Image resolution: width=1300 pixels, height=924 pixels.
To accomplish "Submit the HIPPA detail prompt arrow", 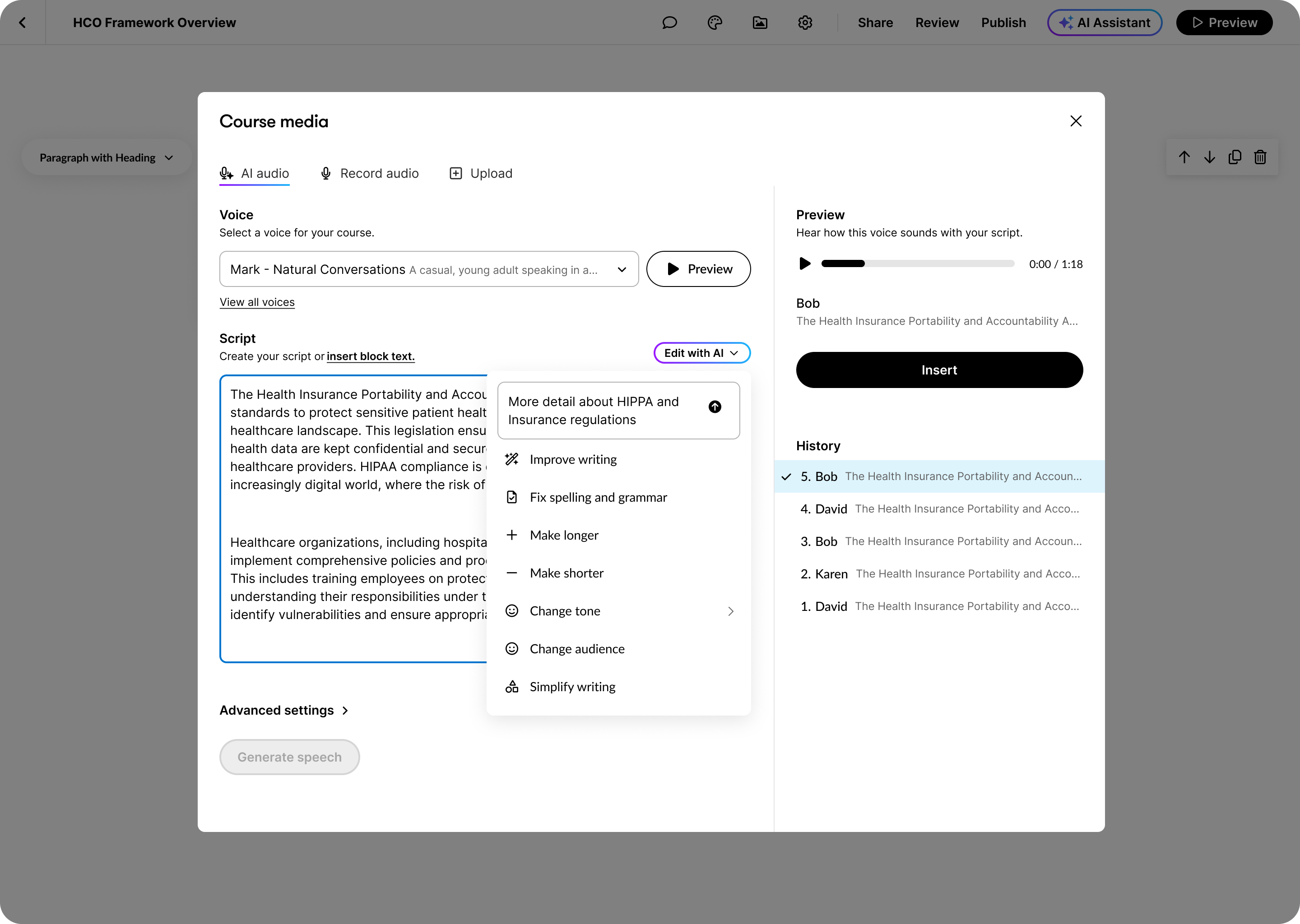I will [x=715, y=407].
